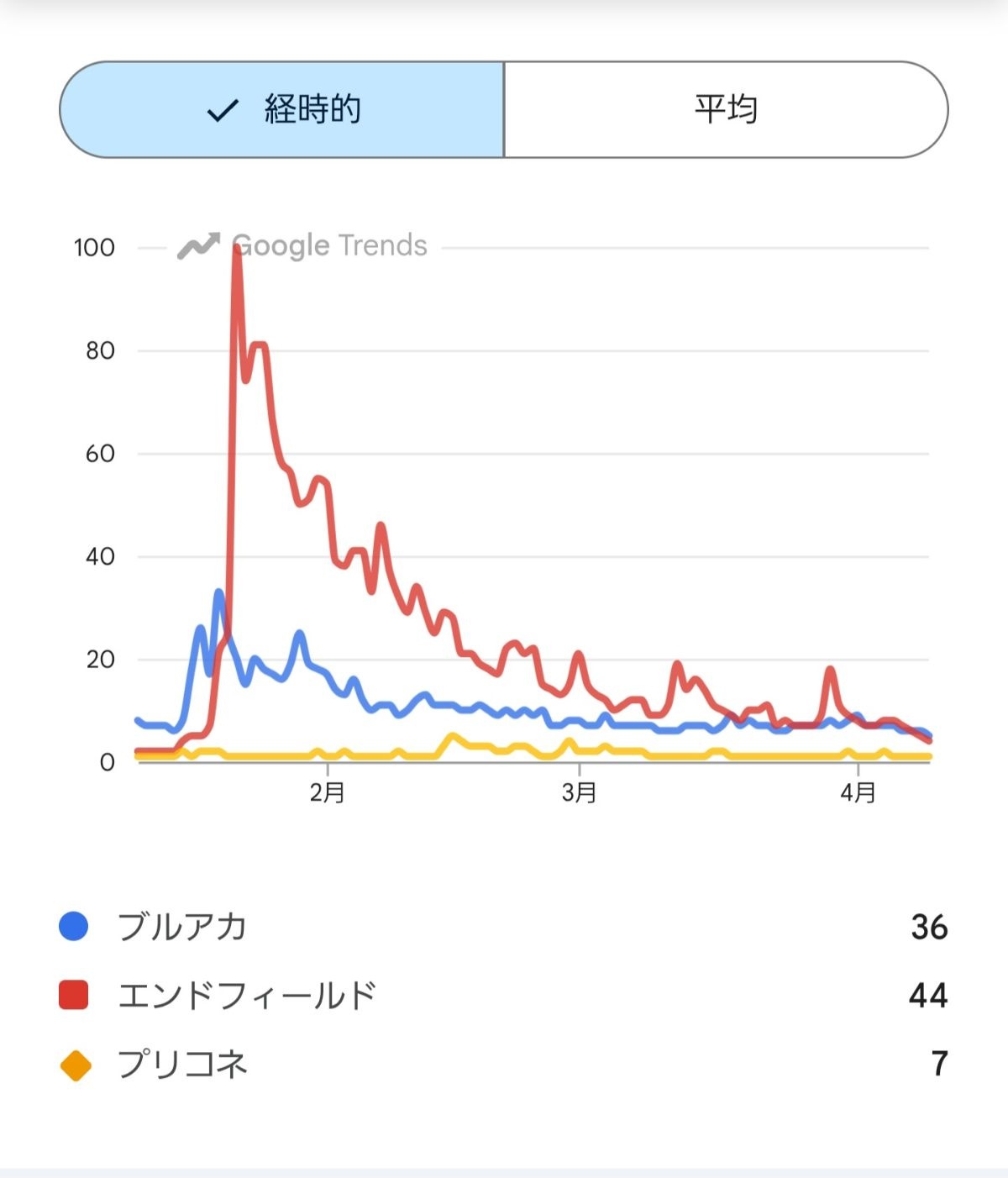
Task: Click the Google Trends watermark text
Action: 329,245
